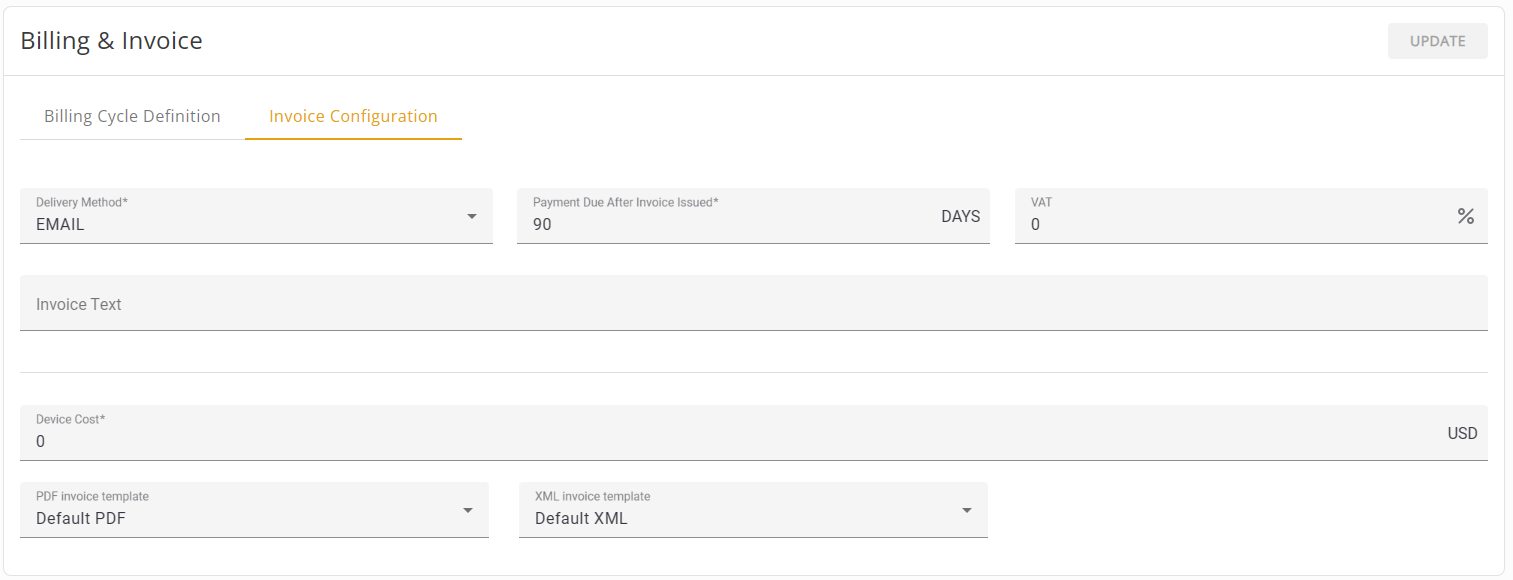Image resolution: width=1513 pixels, height=580 pixels.
Task: Click the Billing & Invoice heading
Action: [x=112, y=41]
